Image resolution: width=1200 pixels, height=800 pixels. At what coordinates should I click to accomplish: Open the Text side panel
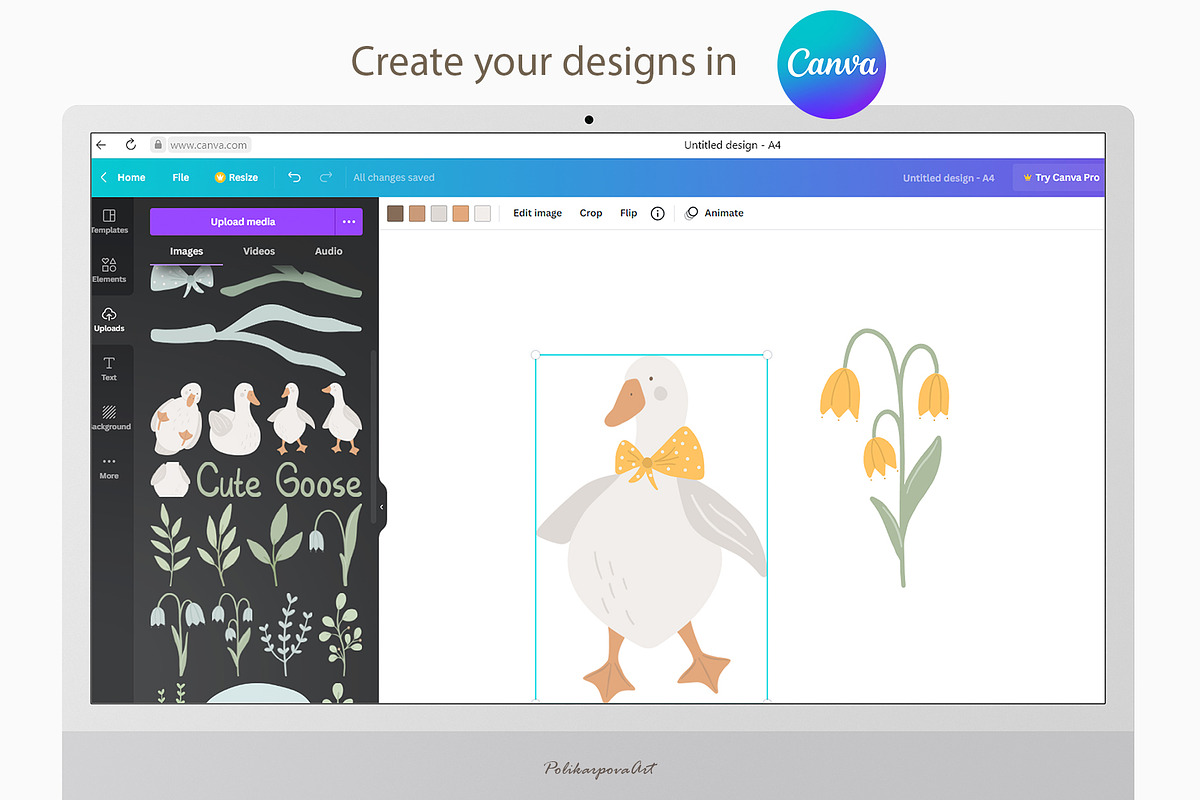click(109, 369)
